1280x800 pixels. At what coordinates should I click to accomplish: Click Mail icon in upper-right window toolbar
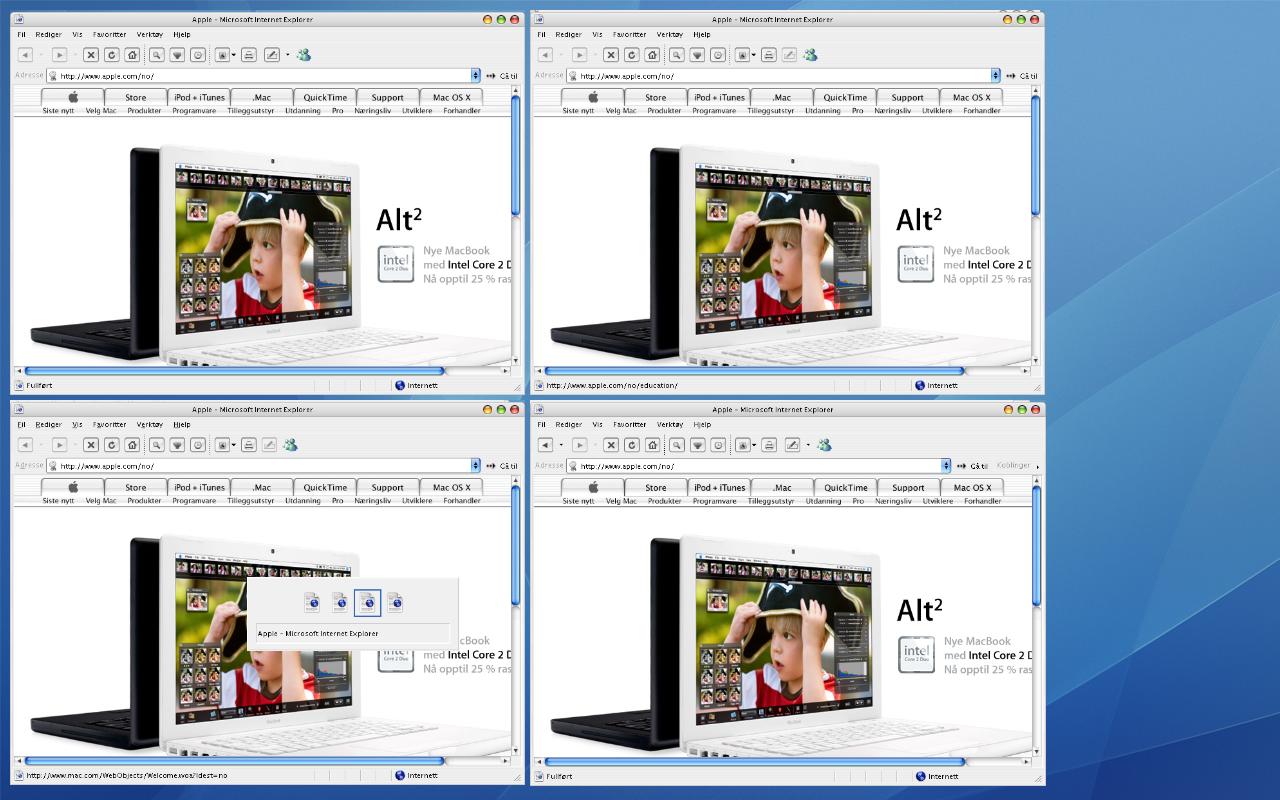point(743,55)
